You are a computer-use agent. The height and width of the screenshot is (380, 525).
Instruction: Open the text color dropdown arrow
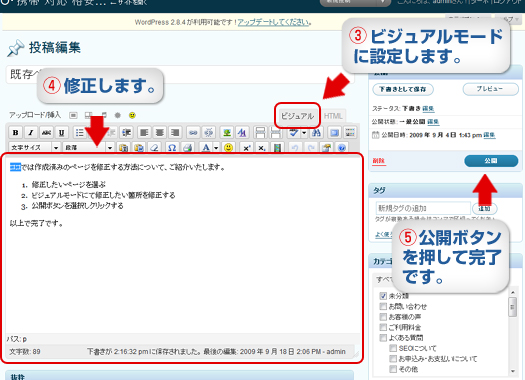(x=216, y=148)
